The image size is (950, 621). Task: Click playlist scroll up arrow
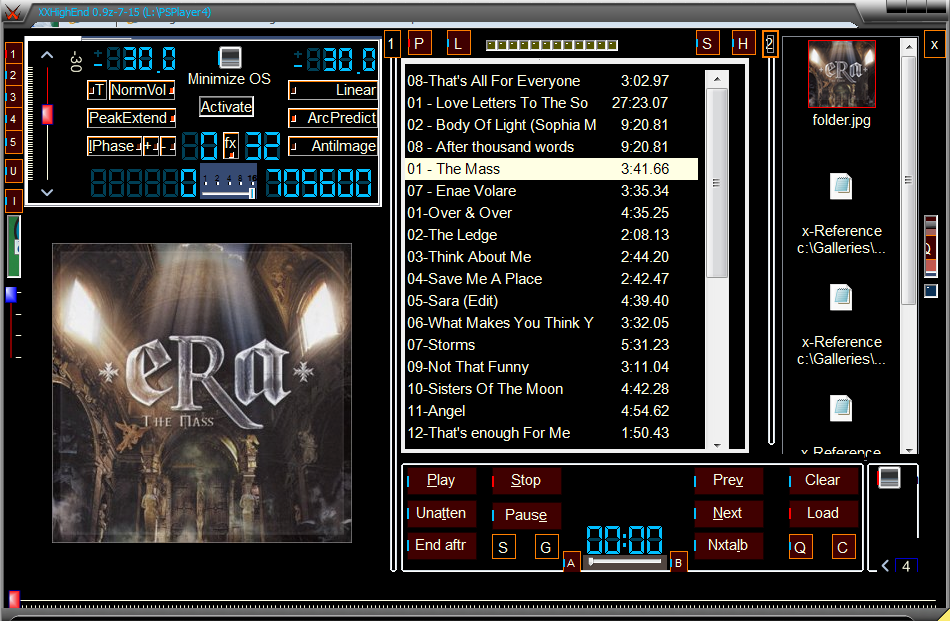717,79
